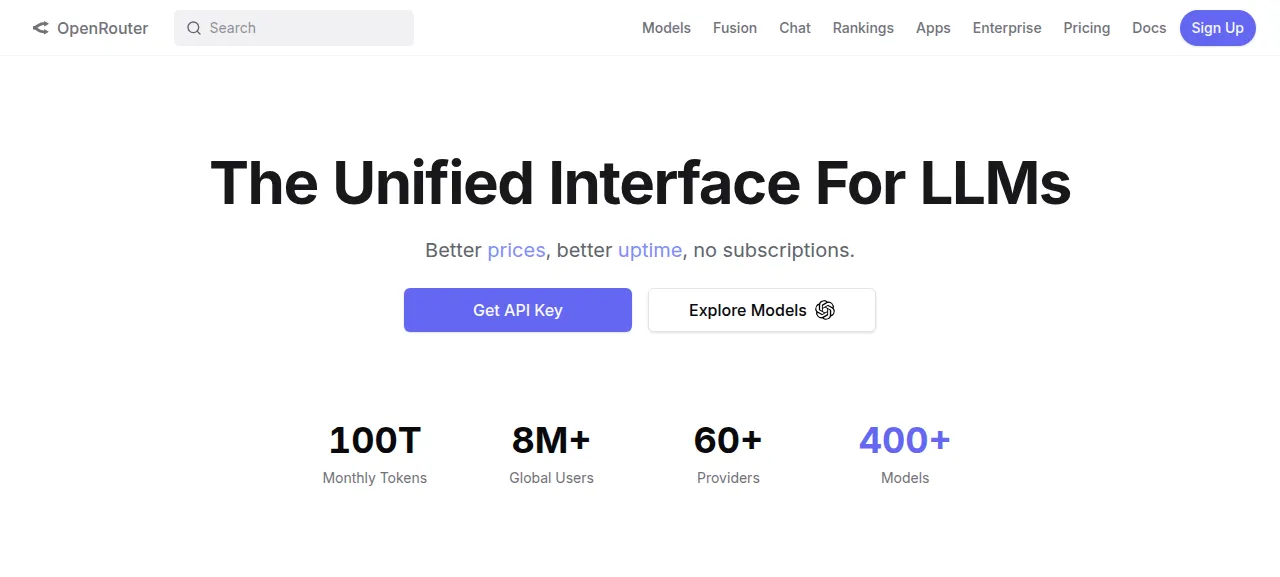Image resolution: width=1280 pixels, height=577 pixels.
Task: Click the OpenRouter brand name text
Action: tap(102, 28)
